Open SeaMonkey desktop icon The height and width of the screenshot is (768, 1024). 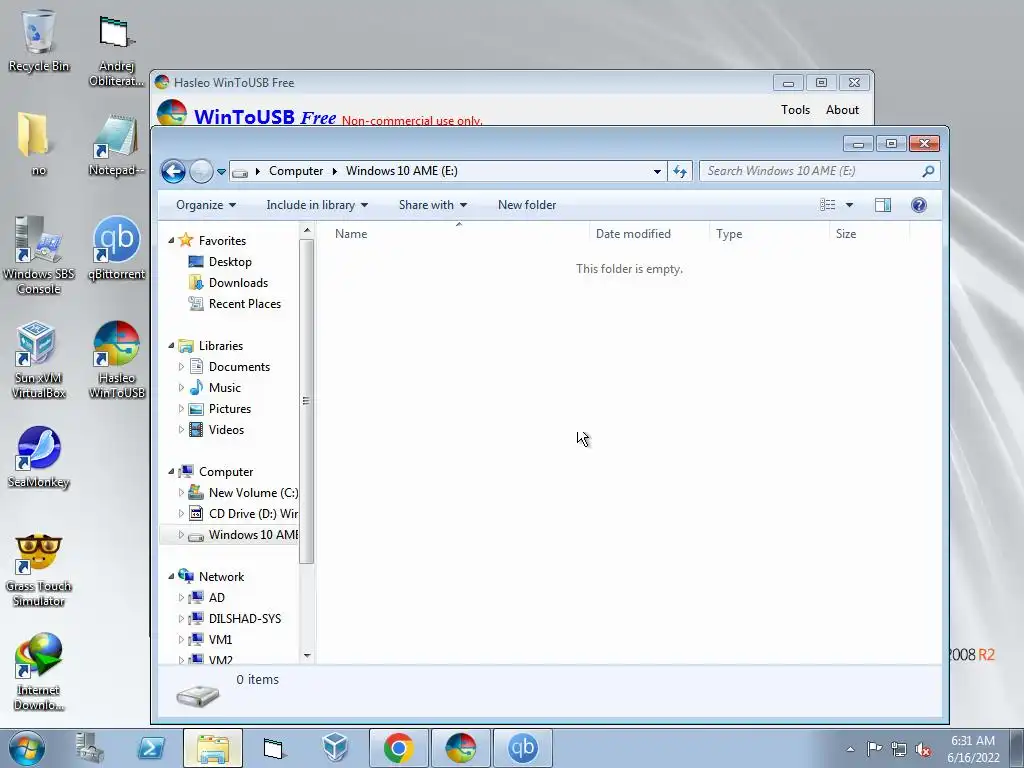coord(39,457)
